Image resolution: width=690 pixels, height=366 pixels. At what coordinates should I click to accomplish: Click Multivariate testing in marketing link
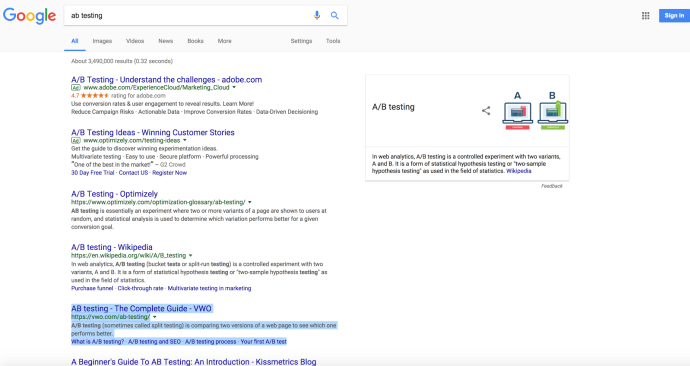209,289
